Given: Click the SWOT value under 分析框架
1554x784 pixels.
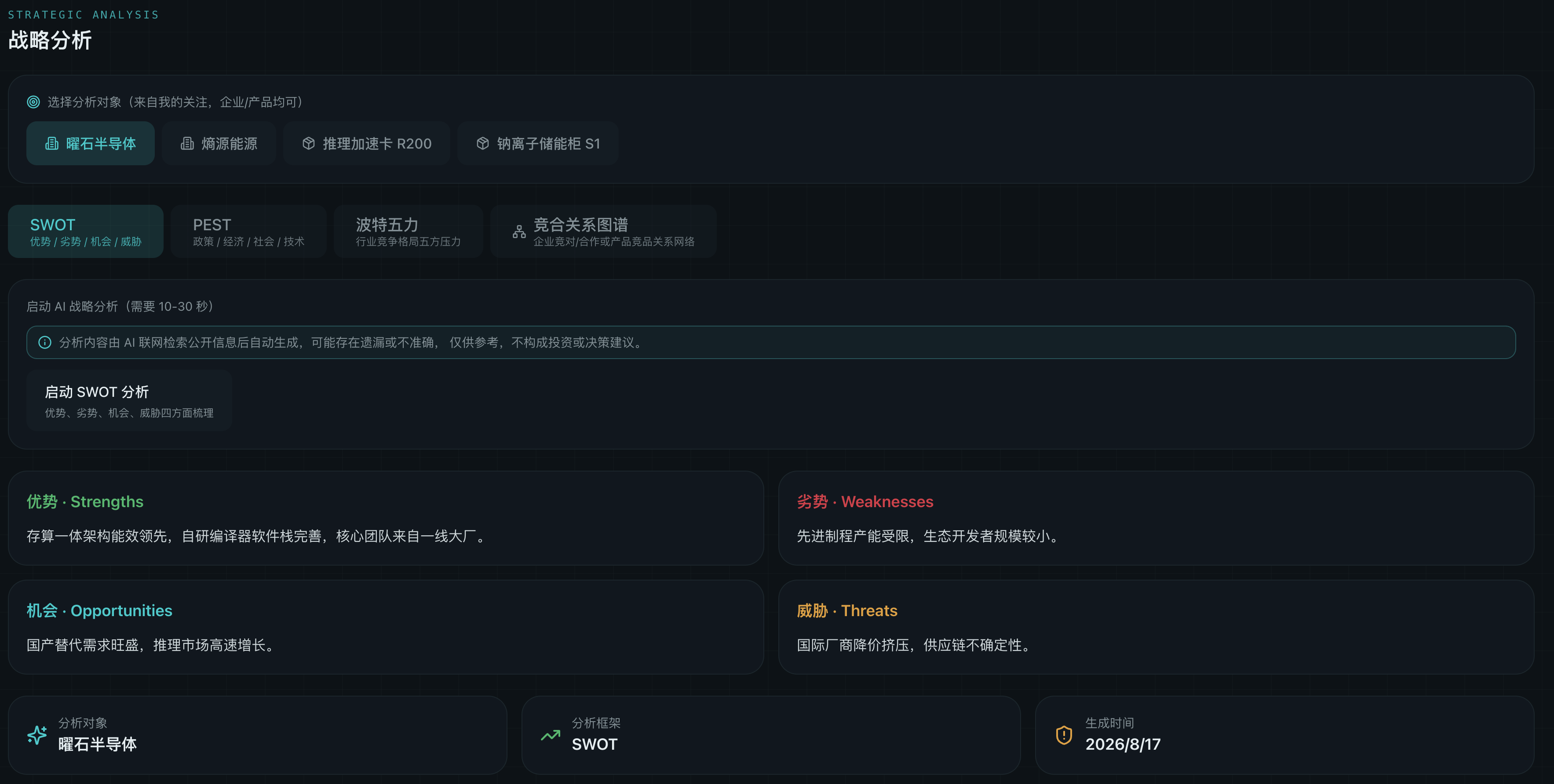Looking at the screenshot, I should tap(595, 745).
